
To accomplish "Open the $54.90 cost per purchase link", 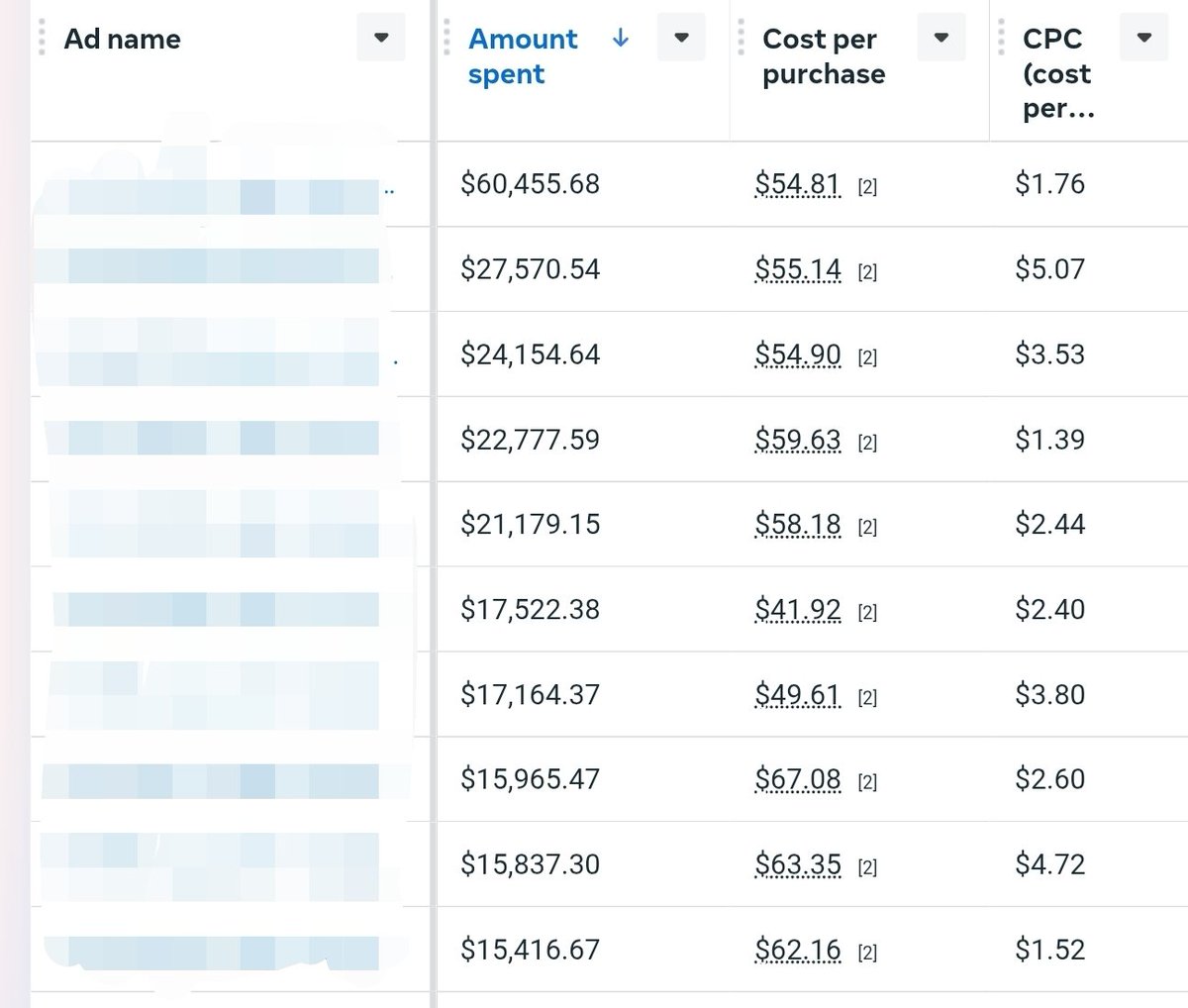I will (x=797, y=354).
